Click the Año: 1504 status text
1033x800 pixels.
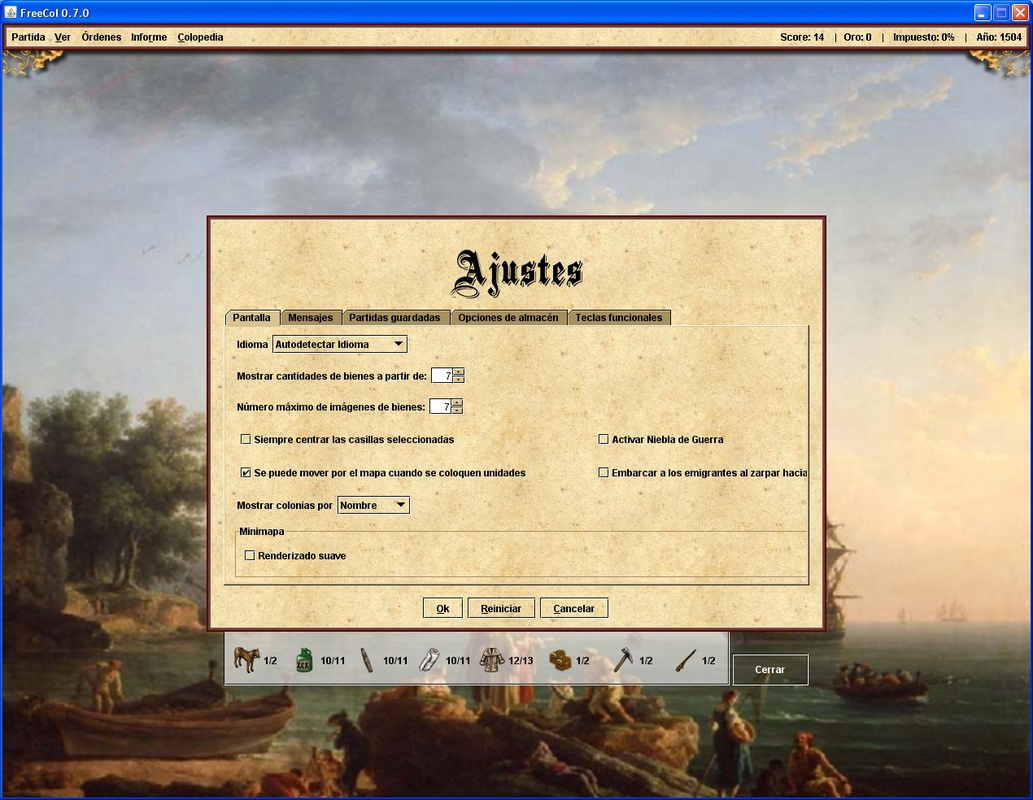coord(999,37)
